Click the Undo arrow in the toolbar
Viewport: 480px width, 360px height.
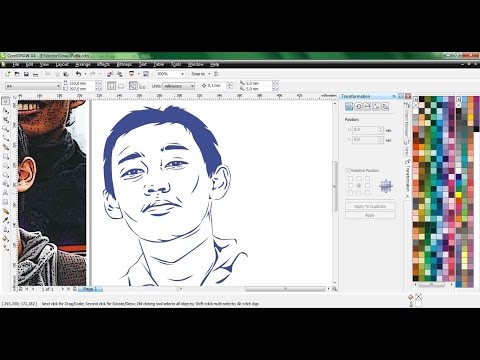point(78,74)
